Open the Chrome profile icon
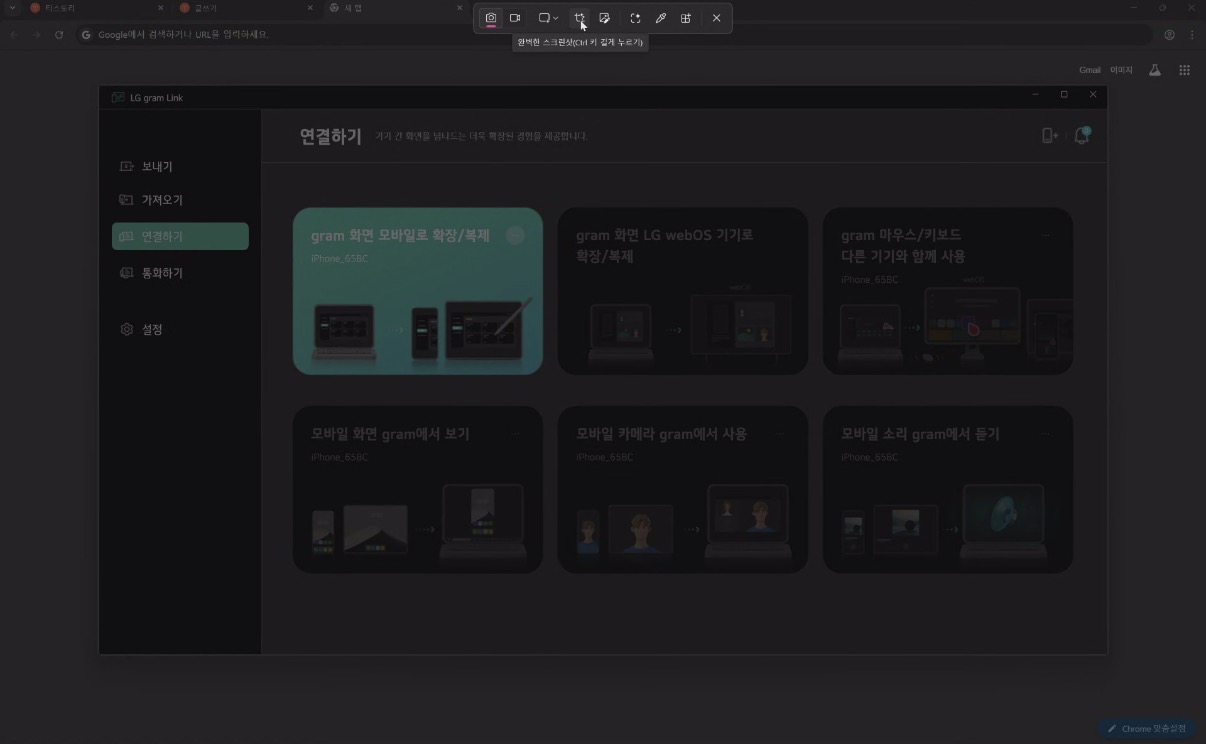The height and width of the screenshot is (744, 1206). coord(1169,34)
